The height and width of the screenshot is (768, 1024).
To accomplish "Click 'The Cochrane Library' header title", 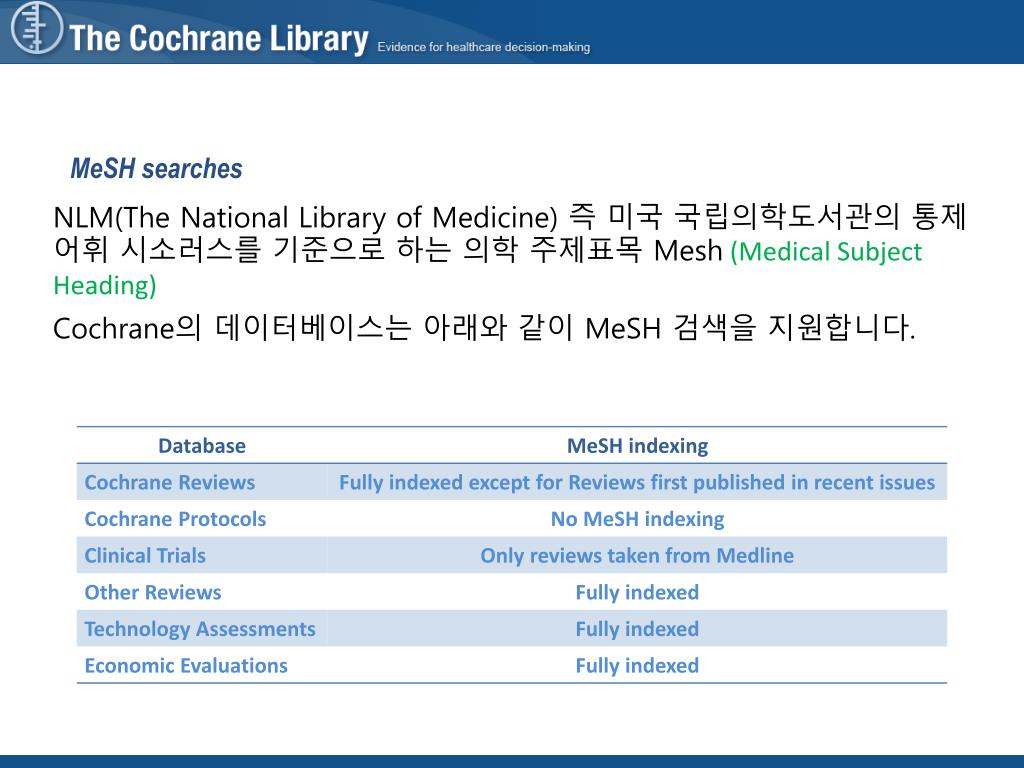I will 219,38.
